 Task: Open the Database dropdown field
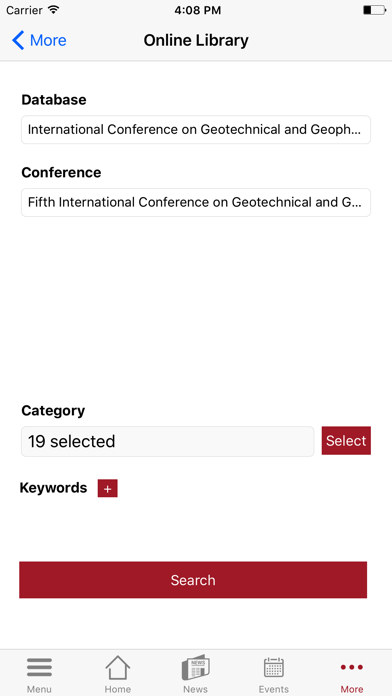point(196,130)
